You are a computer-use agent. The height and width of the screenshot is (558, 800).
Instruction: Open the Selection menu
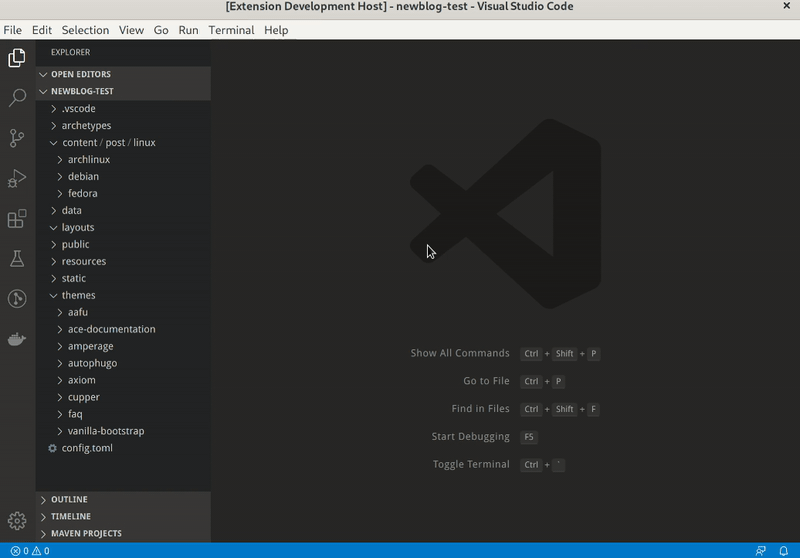85,30
